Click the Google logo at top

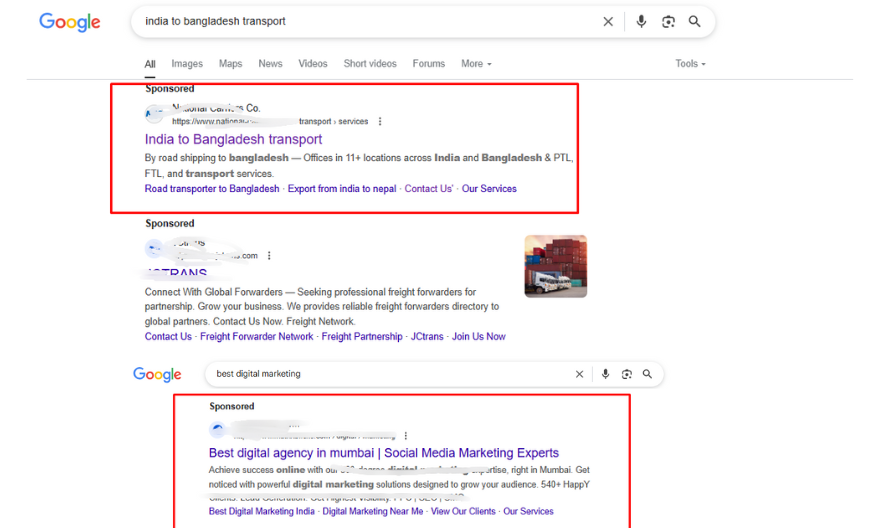pyautogui.click(x=70, y=22)
